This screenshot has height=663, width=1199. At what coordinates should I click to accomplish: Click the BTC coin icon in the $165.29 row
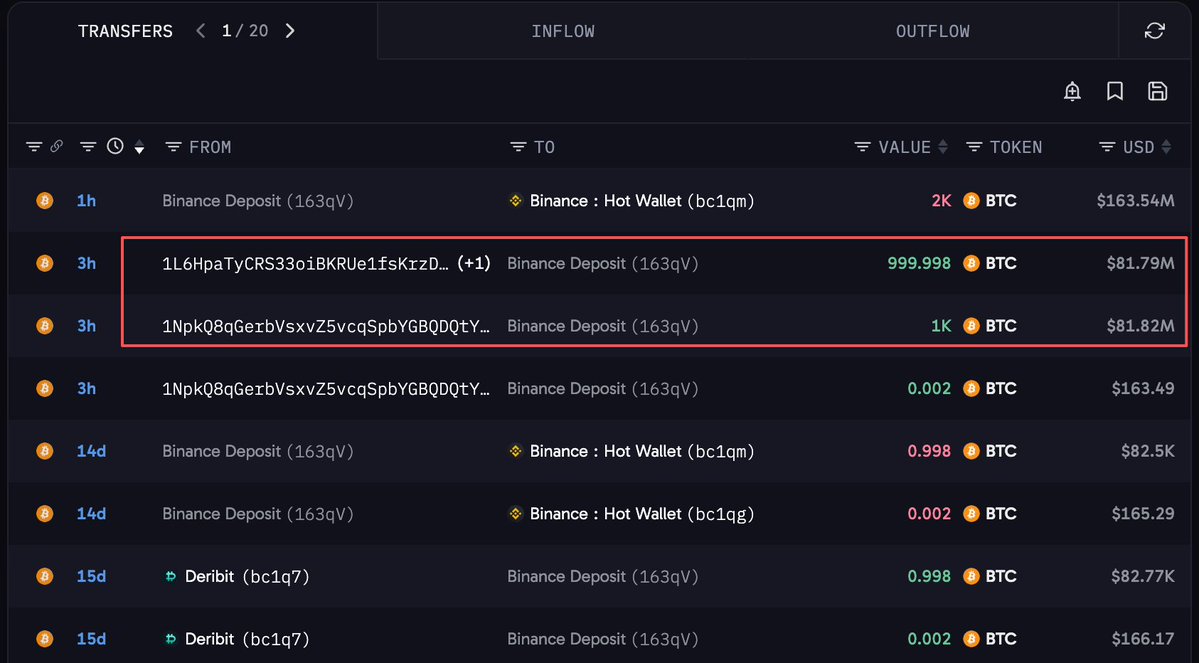971,515
